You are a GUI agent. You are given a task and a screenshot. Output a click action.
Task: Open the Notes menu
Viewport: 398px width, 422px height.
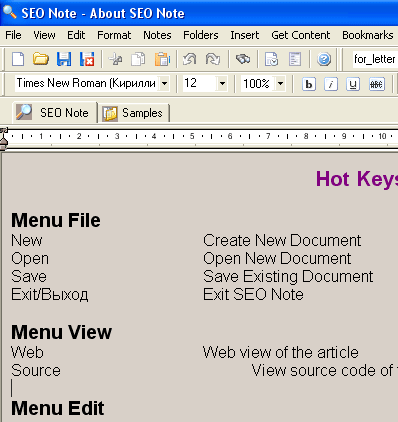pos(157,35)
